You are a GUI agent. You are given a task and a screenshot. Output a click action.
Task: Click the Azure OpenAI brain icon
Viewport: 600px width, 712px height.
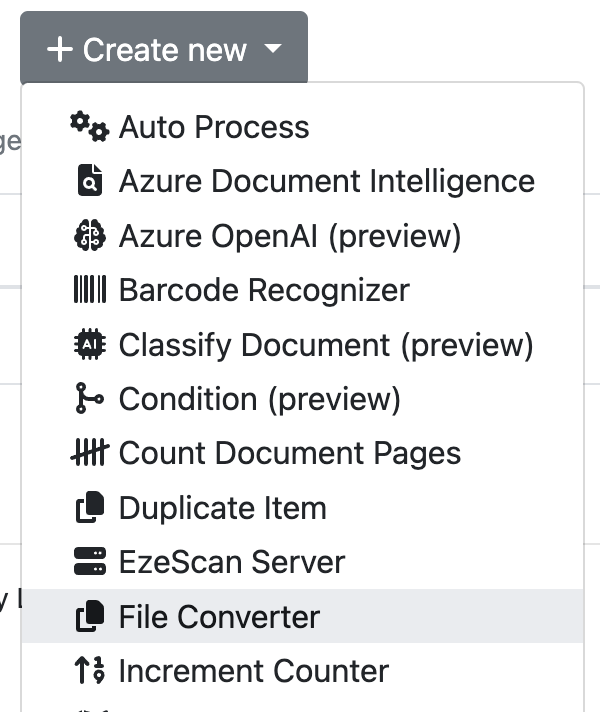pyautogui.click(x=89, y=236)
